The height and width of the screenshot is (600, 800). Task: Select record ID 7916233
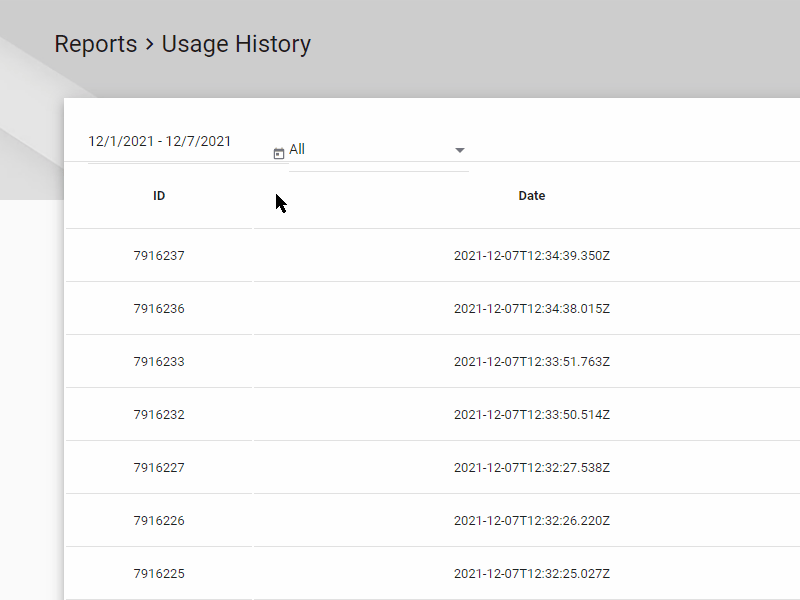coord(159,362)
